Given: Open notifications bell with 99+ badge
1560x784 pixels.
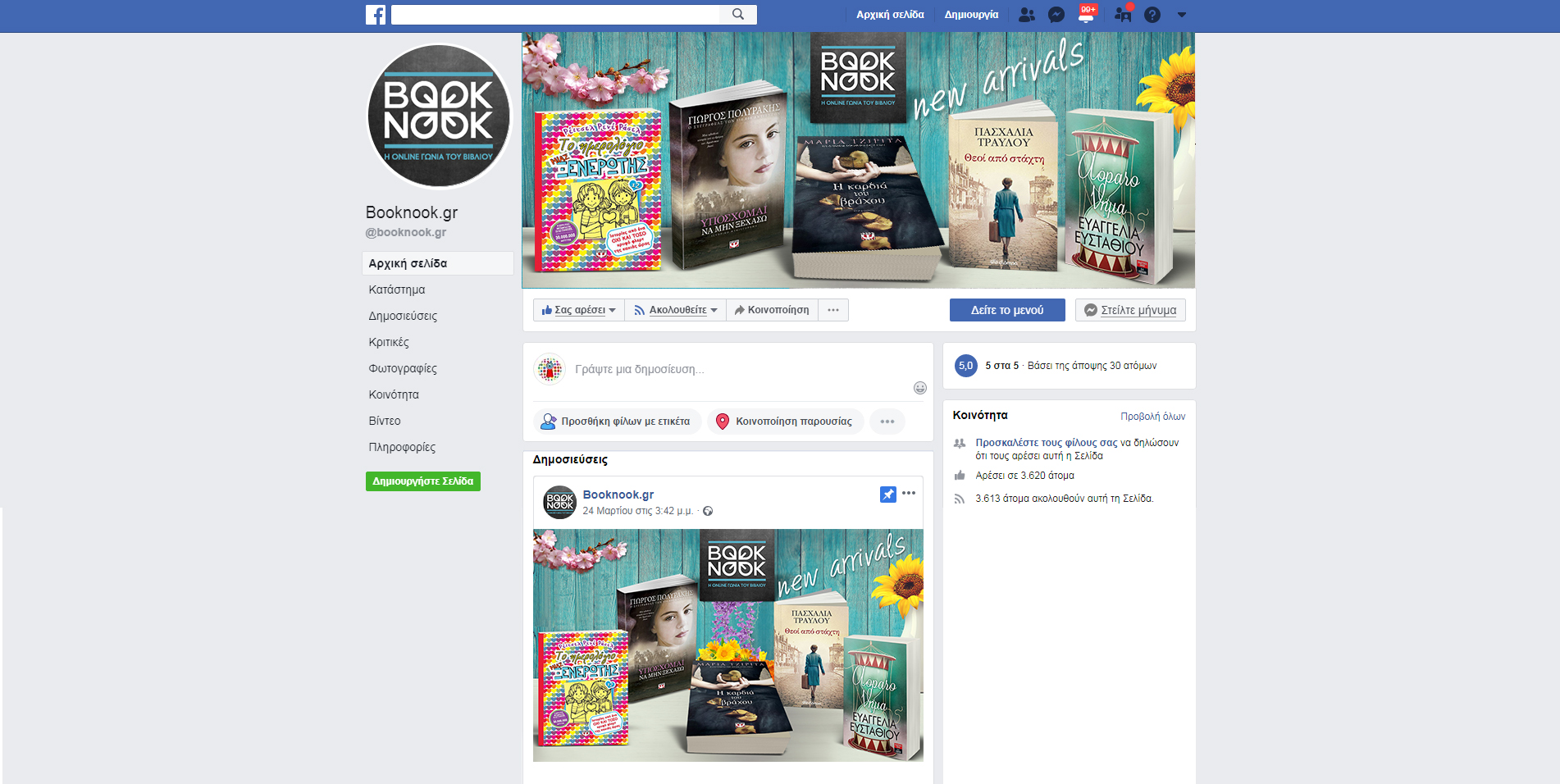Looking at the screenshot, I should (x=1086, y=15).
